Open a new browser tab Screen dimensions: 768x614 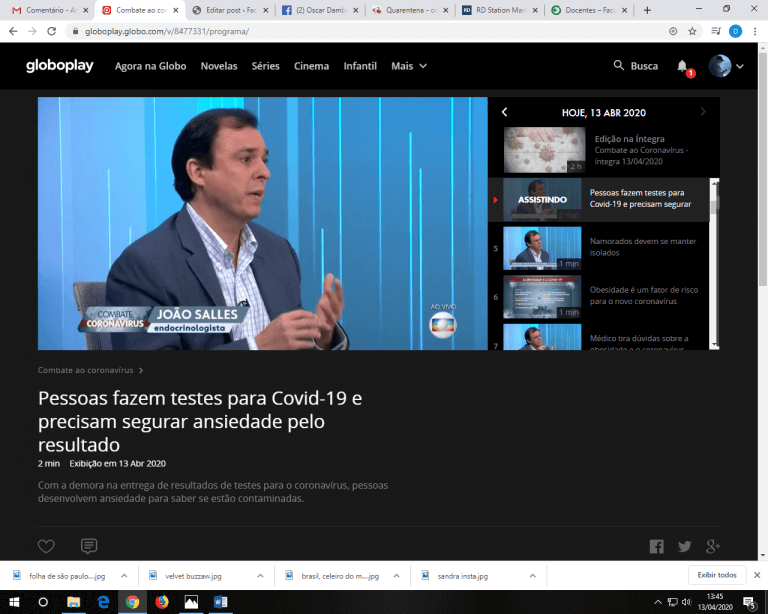[647, 10]
